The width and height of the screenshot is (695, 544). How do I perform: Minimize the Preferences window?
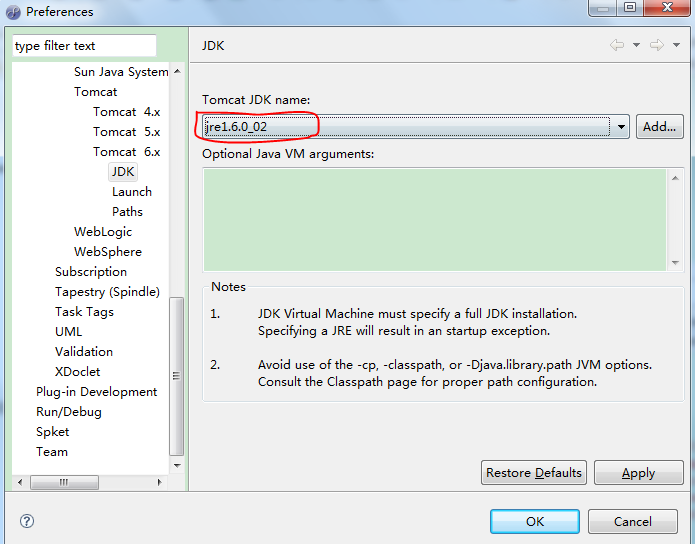(x=602, y=8)
